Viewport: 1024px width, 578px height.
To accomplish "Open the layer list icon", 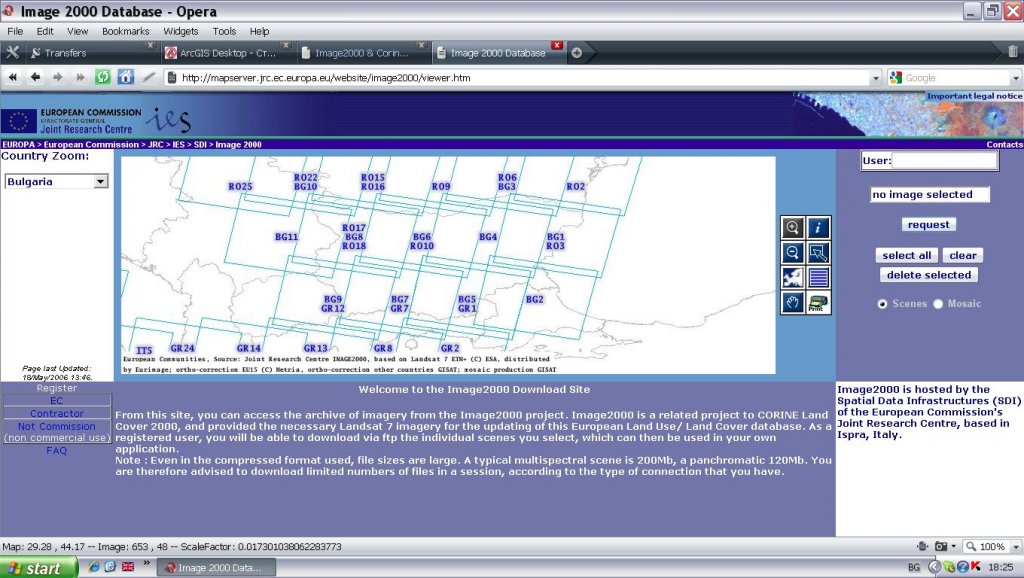I will [x=818, y=278].
